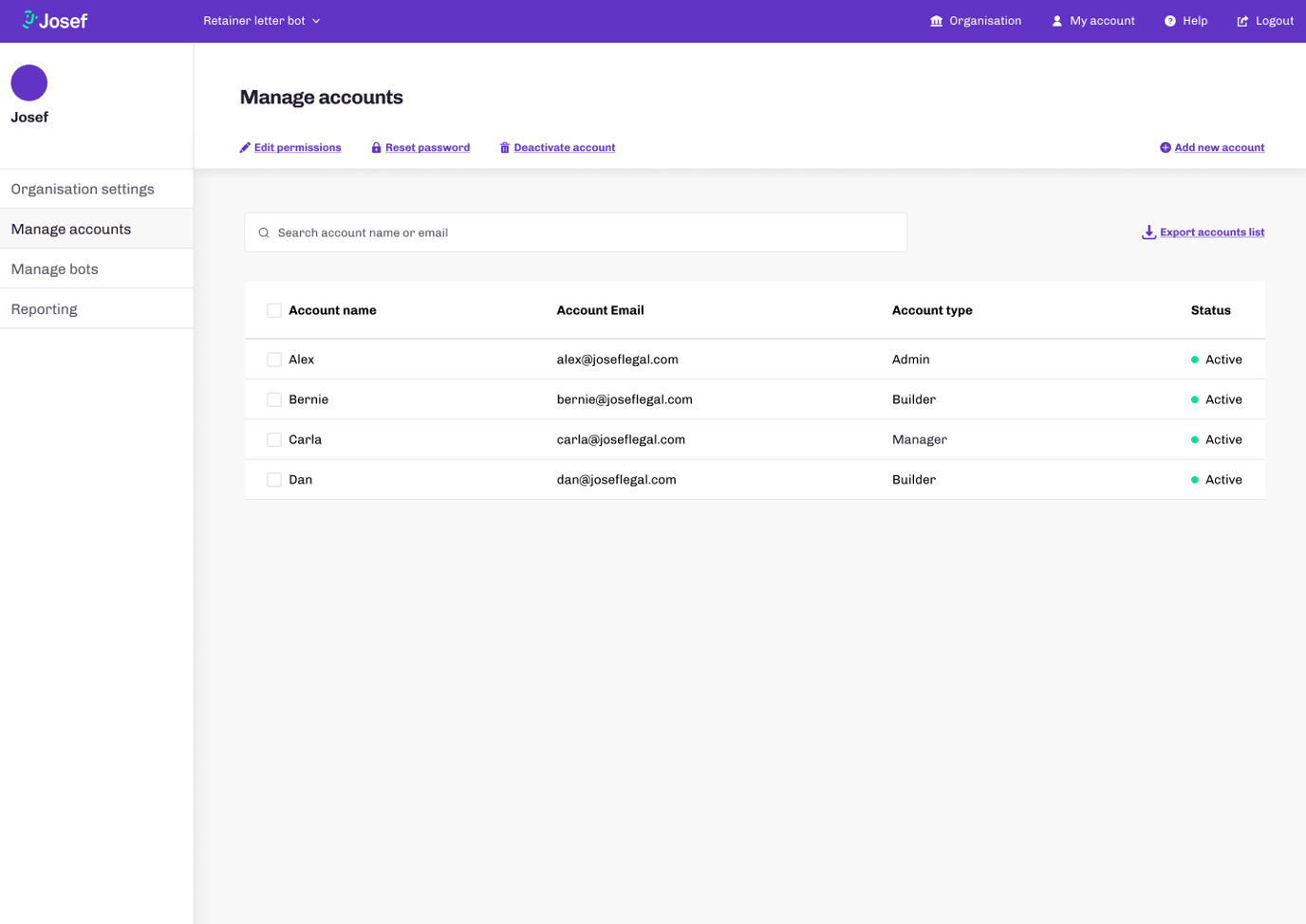
Task: Select Carla's row checkbox
Action: (274, 439)
